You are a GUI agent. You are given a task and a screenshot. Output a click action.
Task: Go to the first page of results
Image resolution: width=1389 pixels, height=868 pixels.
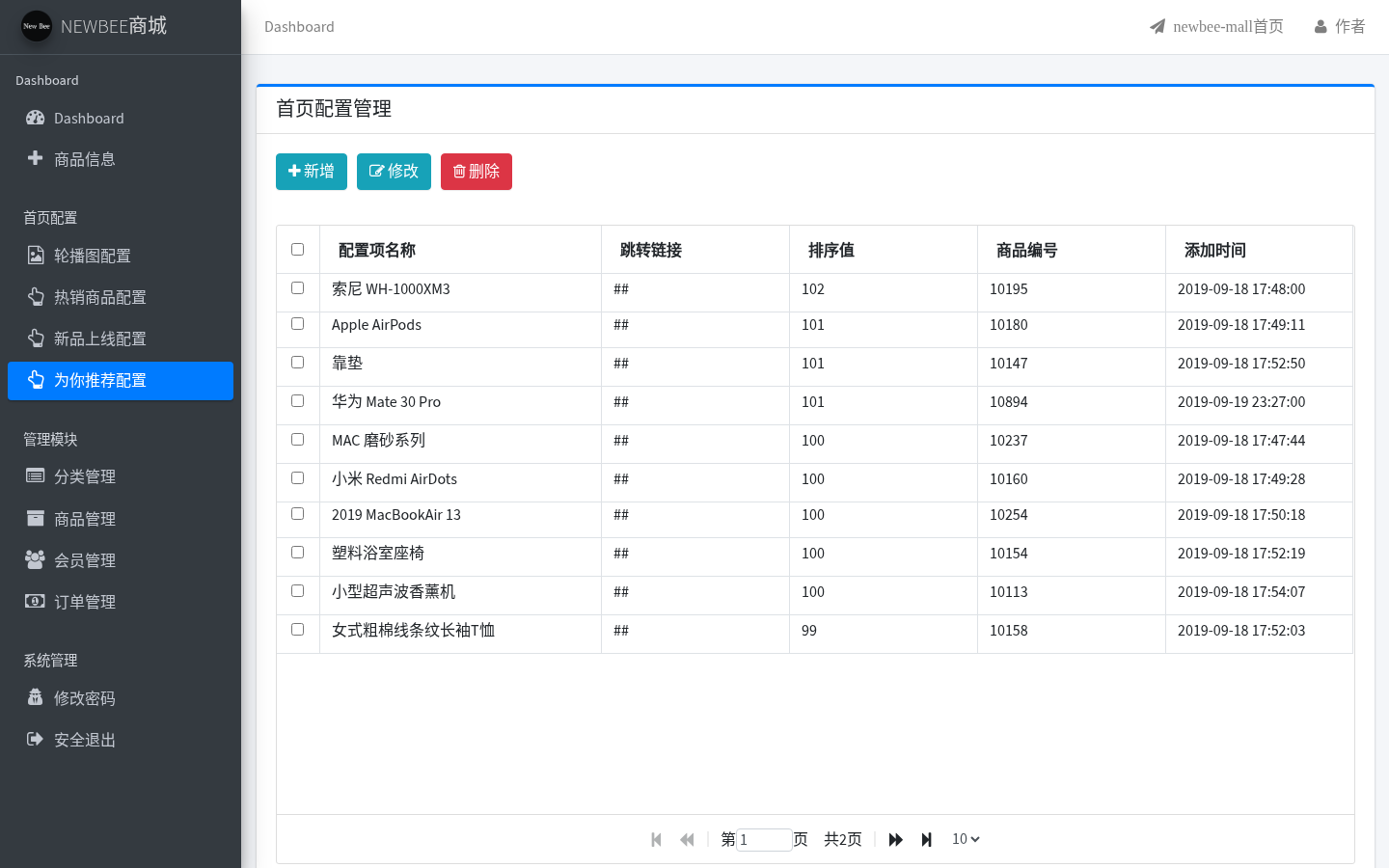(657, 839)
